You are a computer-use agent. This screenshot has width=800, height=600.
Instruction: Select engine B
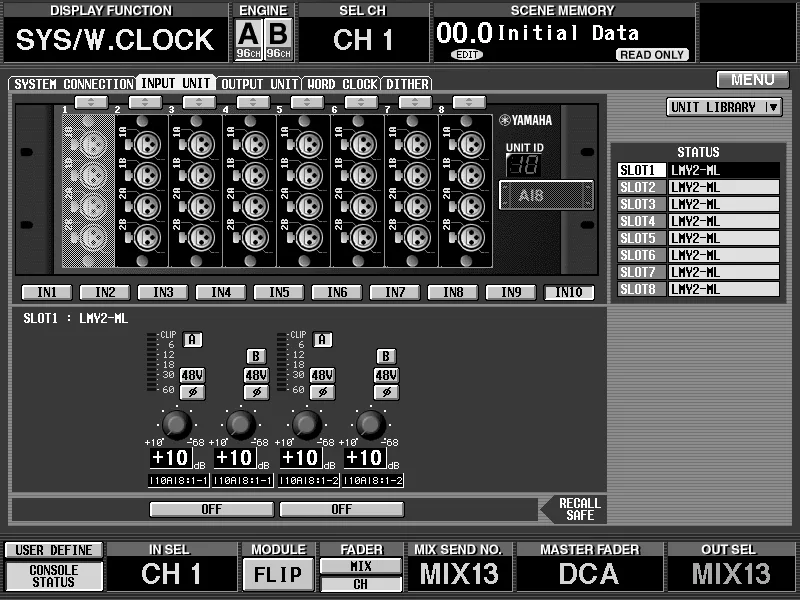[279, 39]
